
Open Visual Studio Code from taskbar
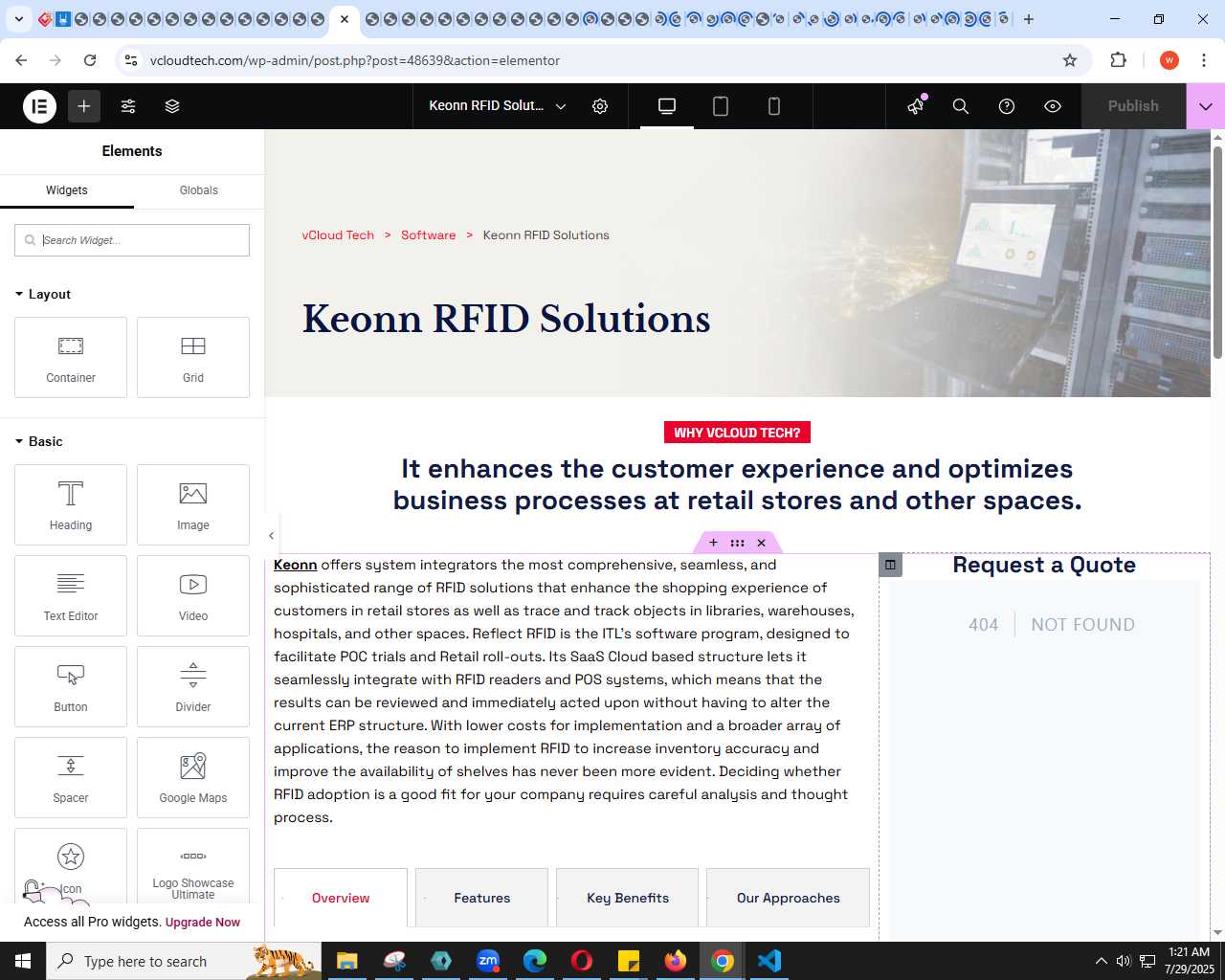769,961
